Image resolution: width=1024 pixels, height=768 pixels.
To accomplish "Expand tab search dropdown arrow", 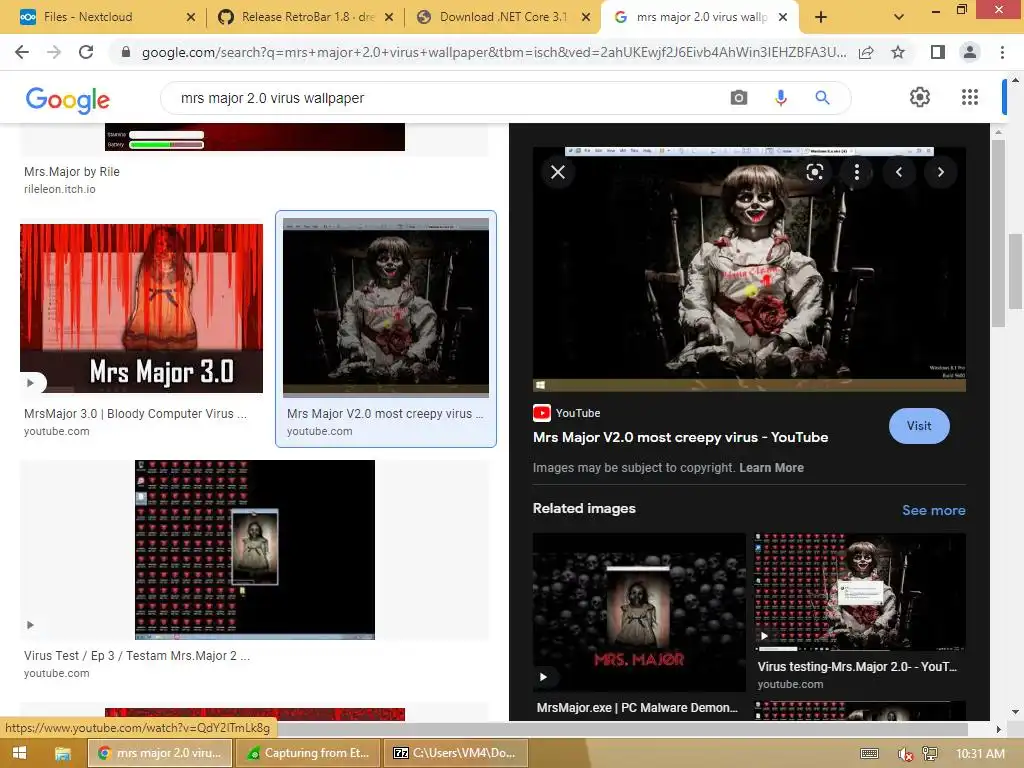I will click(x=899, y=18).
